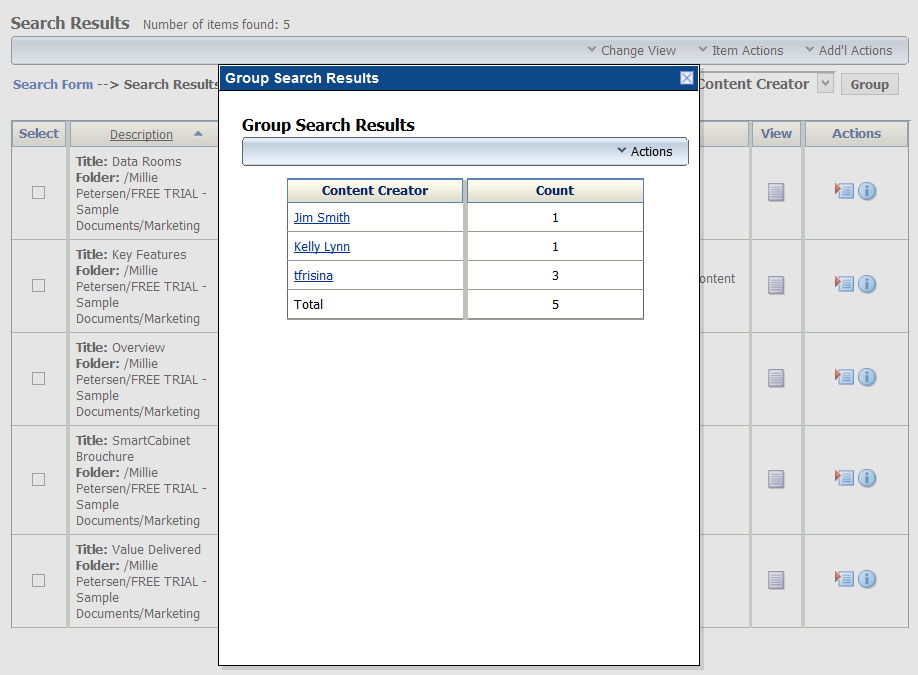View the Data Rooms document
The image size is (918, 675).
(x=776, y=192)
